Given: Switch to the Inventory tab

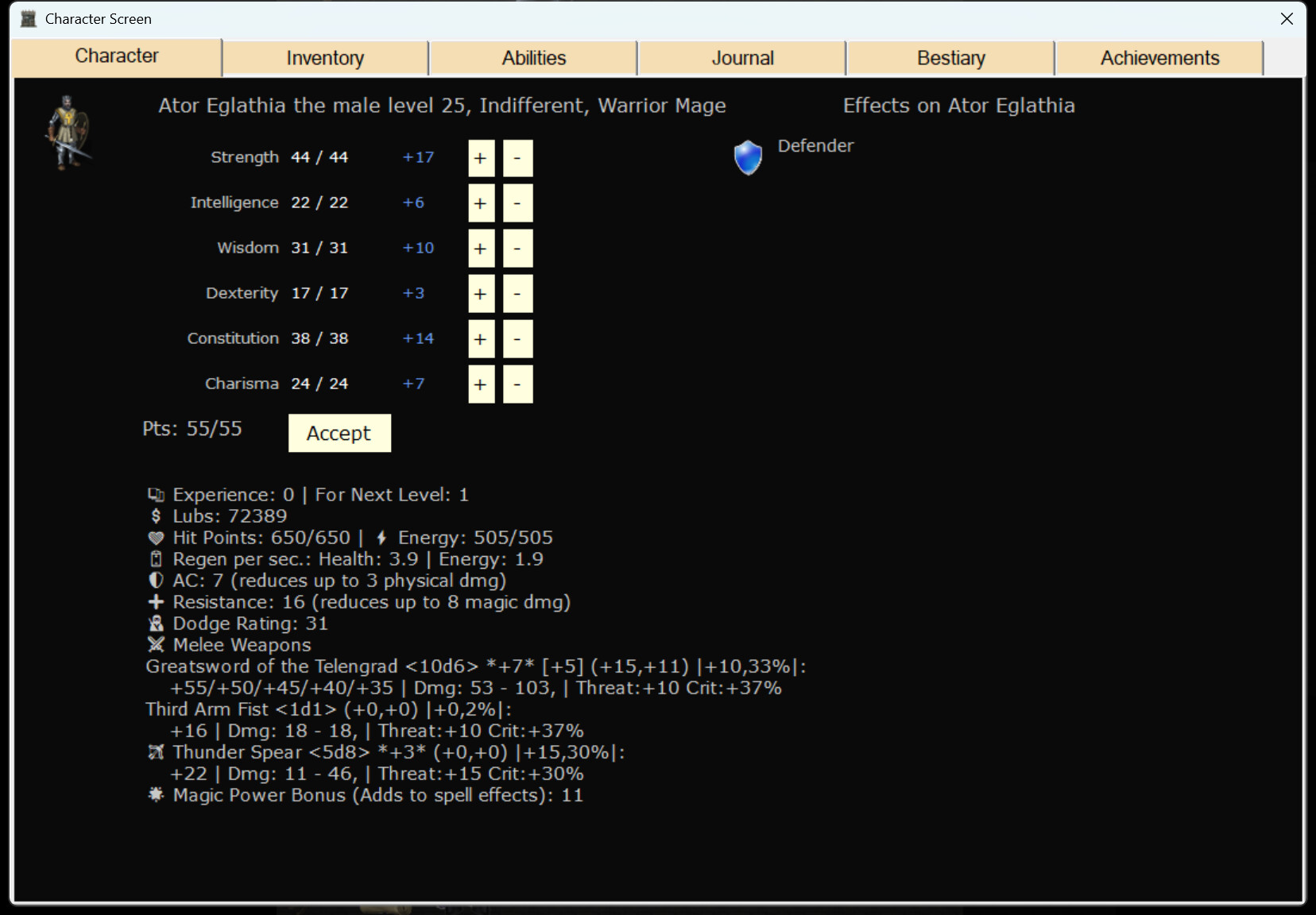Looking at the screenshot, I should click(x=325, y=57).
